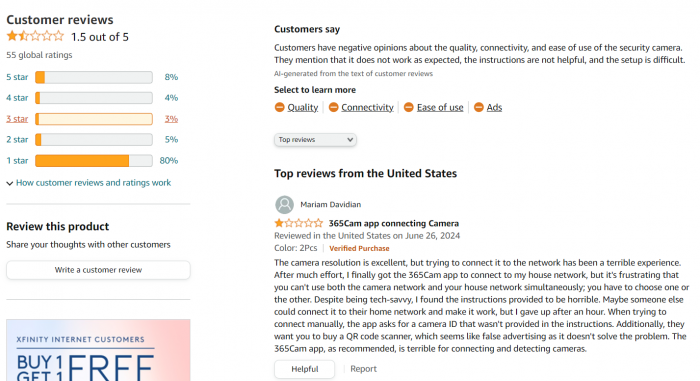Filter reviews by 5 star
The image size is (700, 381).
click(17, 77)
